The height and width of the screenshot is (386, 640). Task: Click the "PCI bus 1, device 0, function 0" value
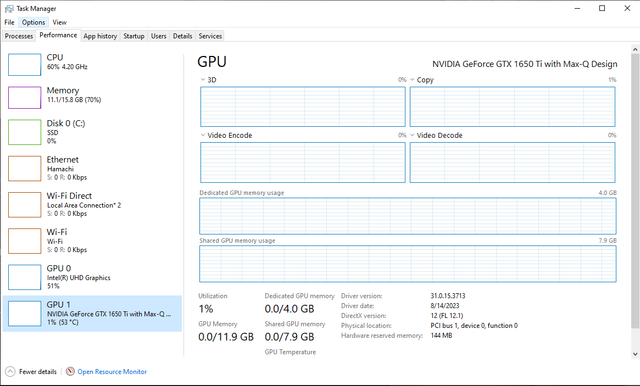(474, 326)
